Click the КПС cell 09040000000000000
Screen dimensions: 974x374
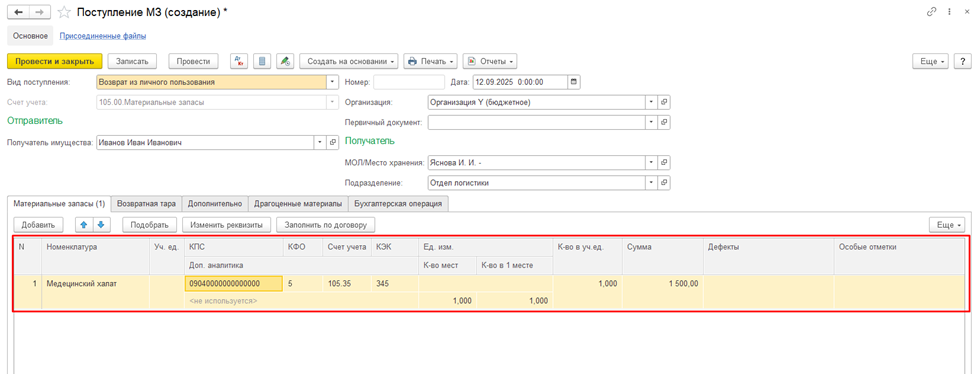[x=234, y=283]
